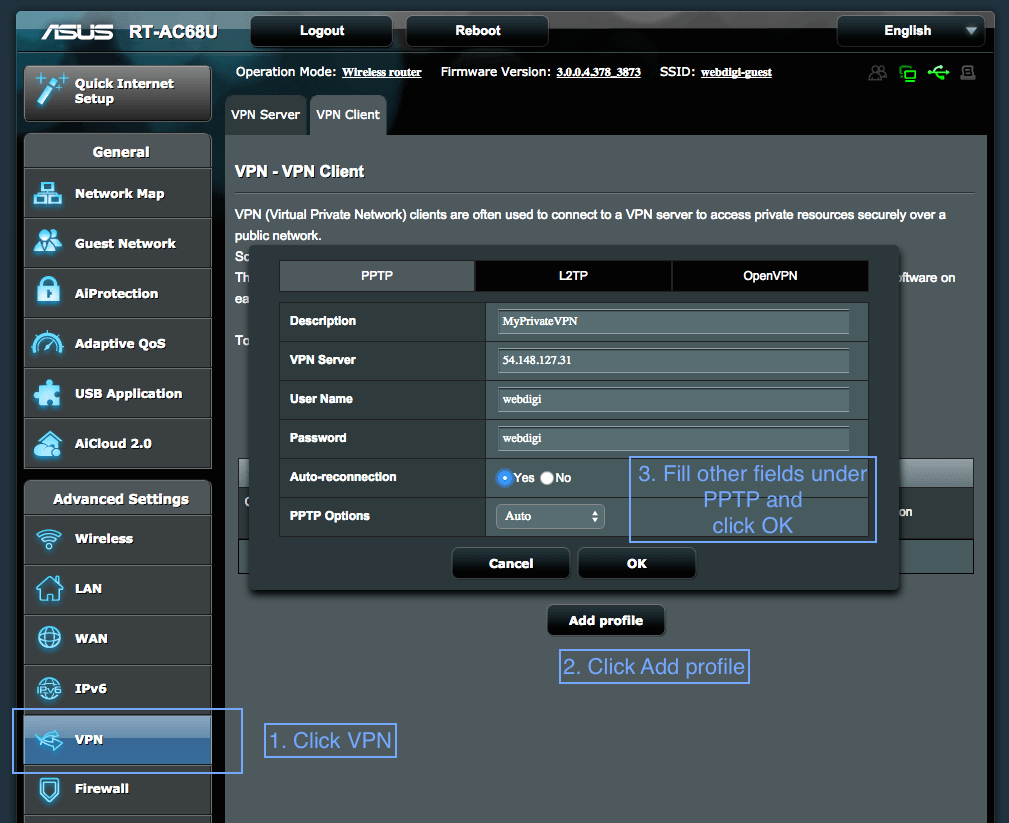
Task: Switch to the L2TP tab
Action: click(573, 275)
